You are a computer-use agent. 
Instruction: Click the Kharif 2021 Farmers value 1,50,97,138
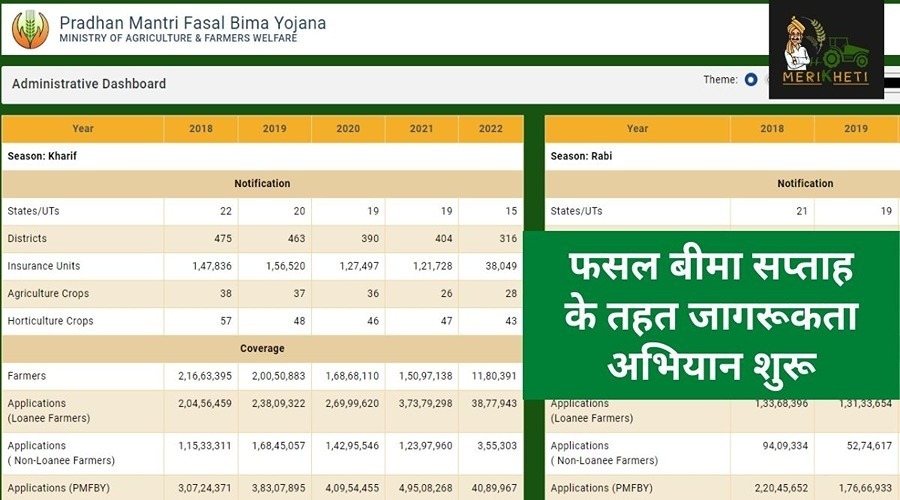(421, 376)
